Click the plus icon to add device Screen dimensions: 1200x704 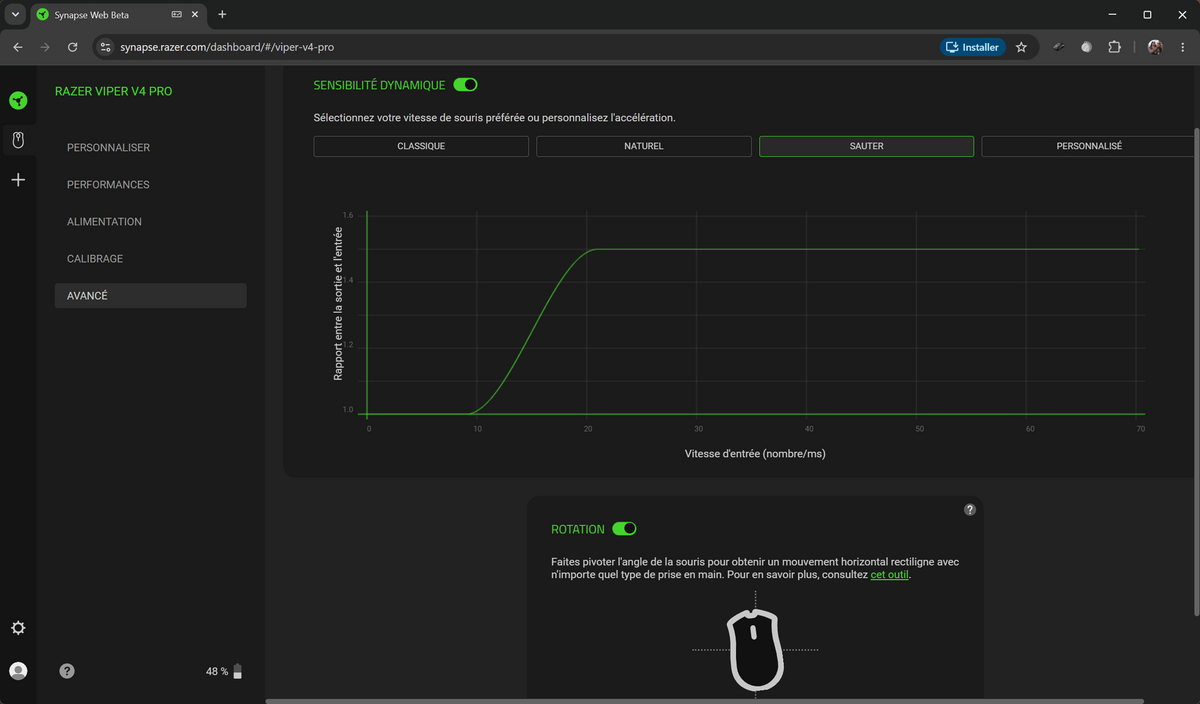[x=18, y=180]
